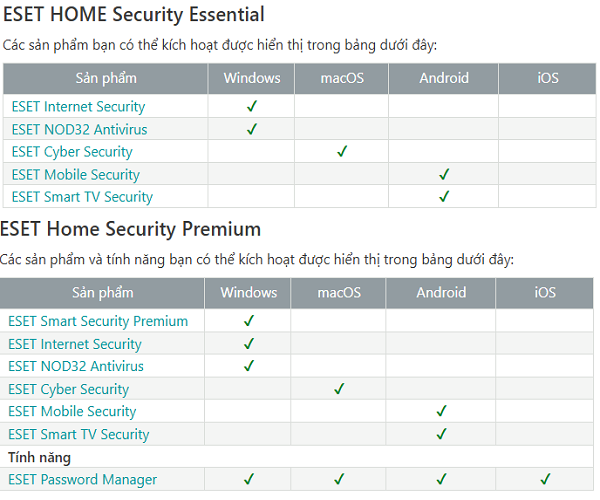Click Android checkmark for Smart TV Security in Premium table
600x500 pixels.
[440, 434]
